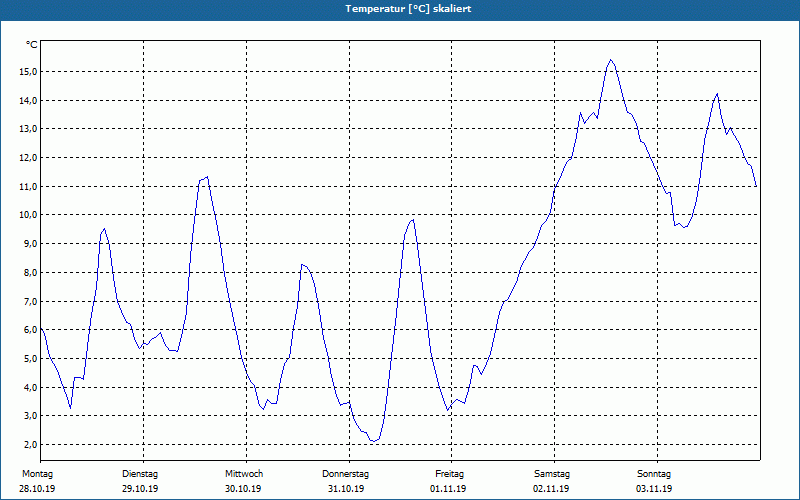Select the 31.10.19 date label
This screenshot has height=500, width=800.
(346, 489)
